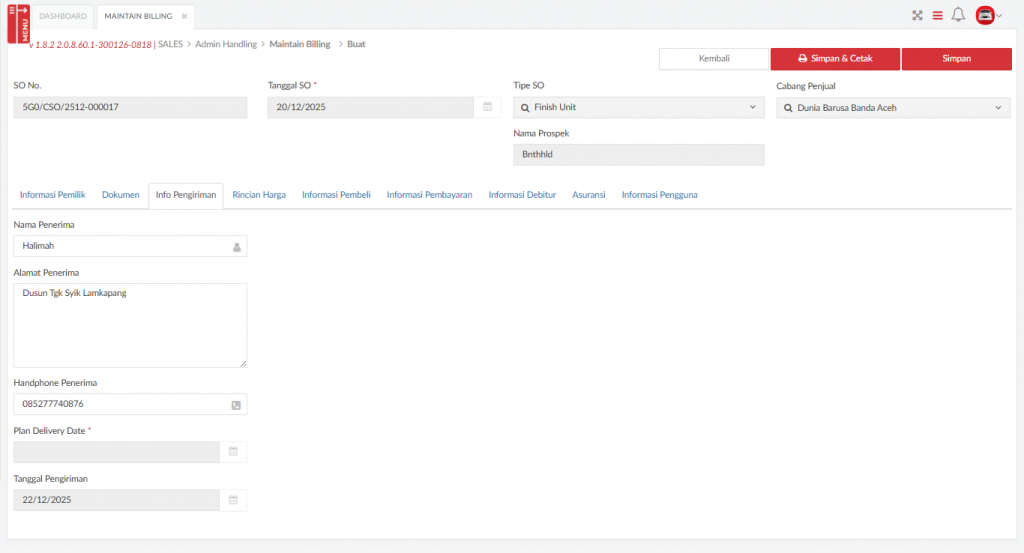Go to the Informasi Pembayaran tab
This screenshot has width=1024, height=553.
(429, 195)
